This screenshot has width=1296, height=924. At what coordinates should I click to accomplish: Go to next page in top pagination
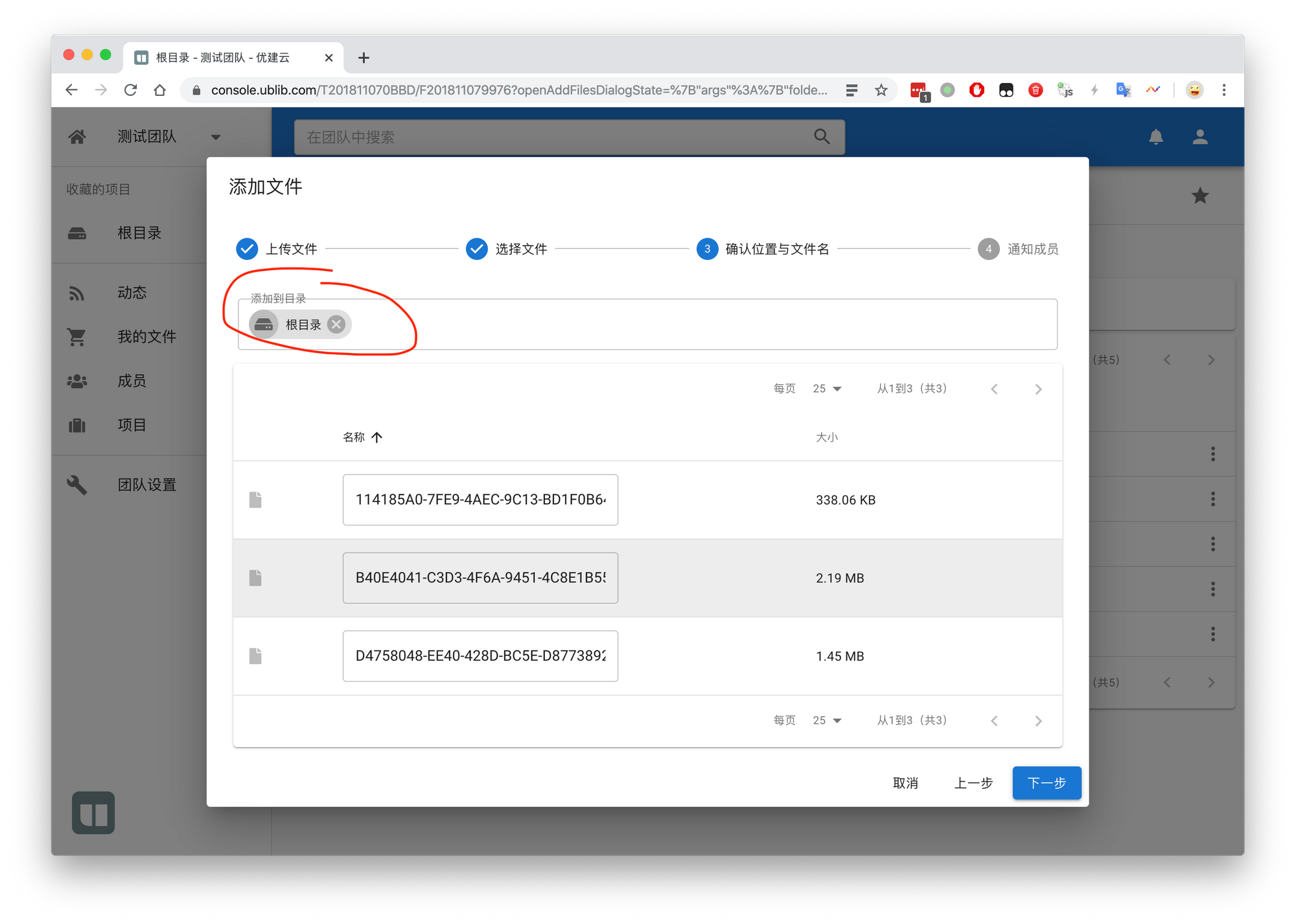click(1038, 389)
